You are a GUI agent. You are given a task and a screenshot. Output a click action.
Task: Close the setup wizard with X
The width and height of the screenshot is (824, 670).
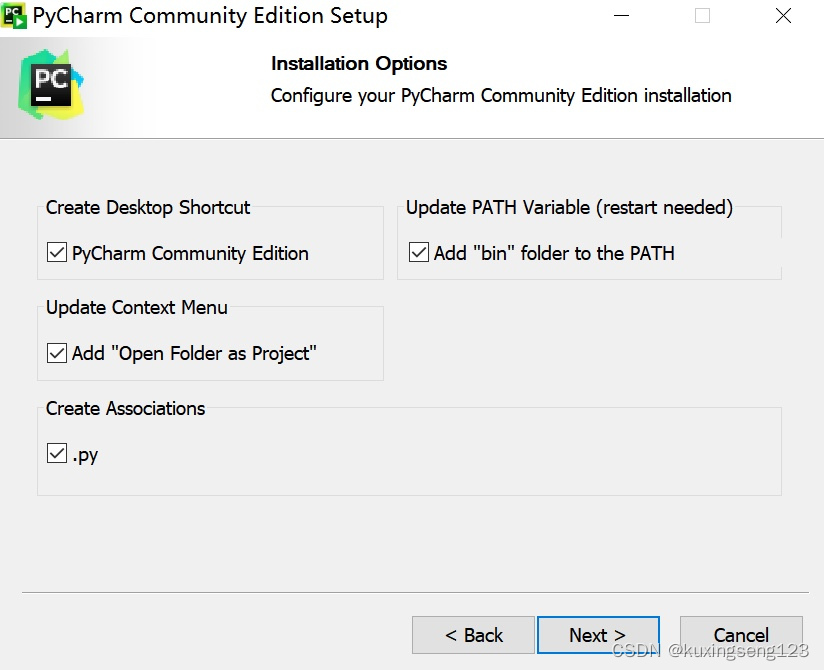click(783, 16)
